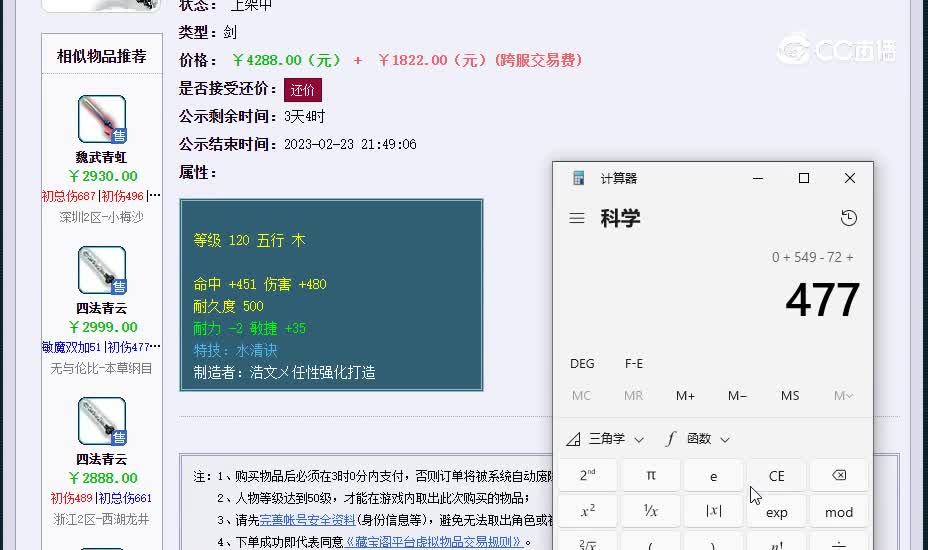Click the CE clear entry key
The width and height of the screenshot is (928, 550).
(776, 475)
